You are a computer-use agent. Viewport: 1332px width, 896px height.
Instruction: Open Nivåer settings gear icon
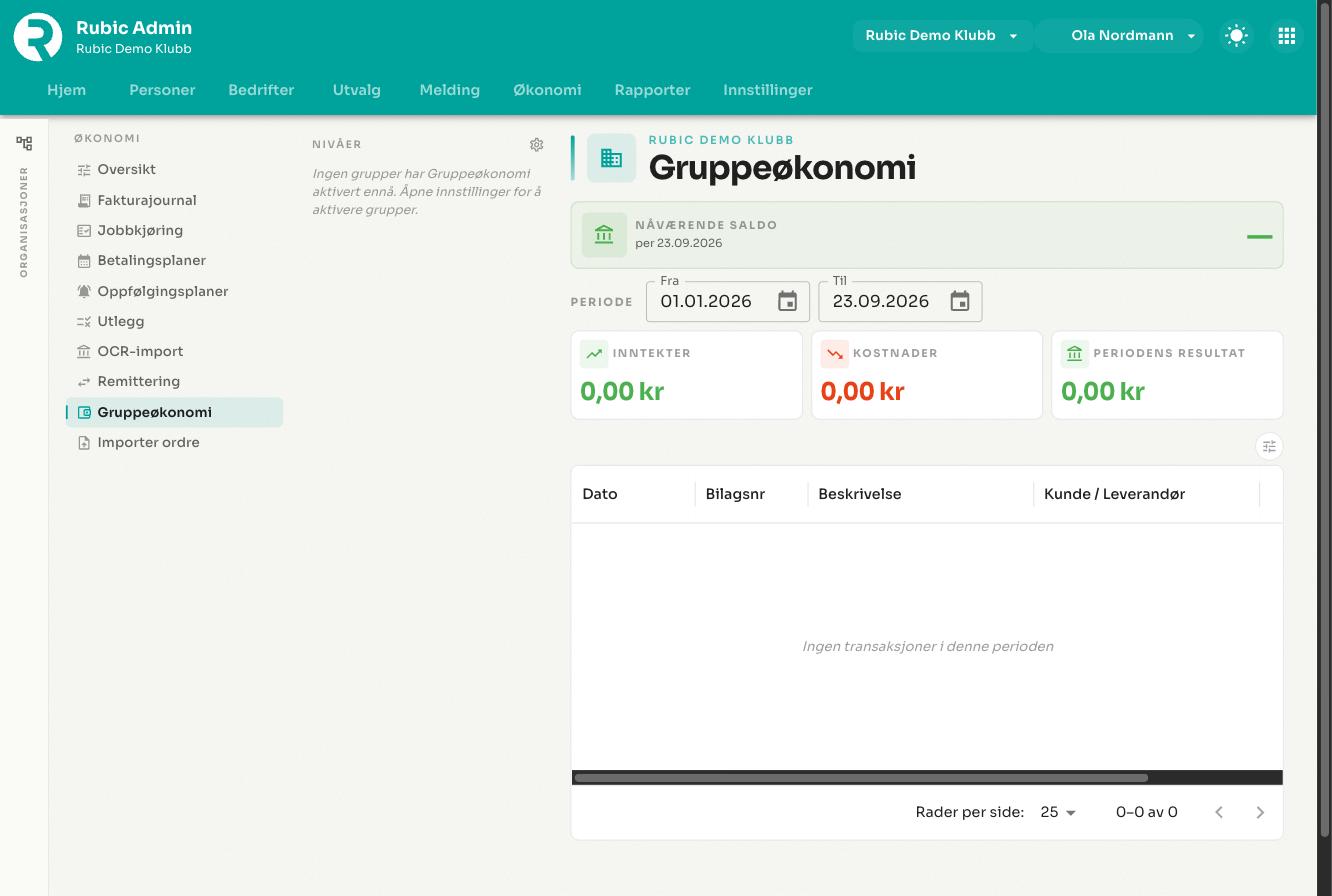(537, 145)
